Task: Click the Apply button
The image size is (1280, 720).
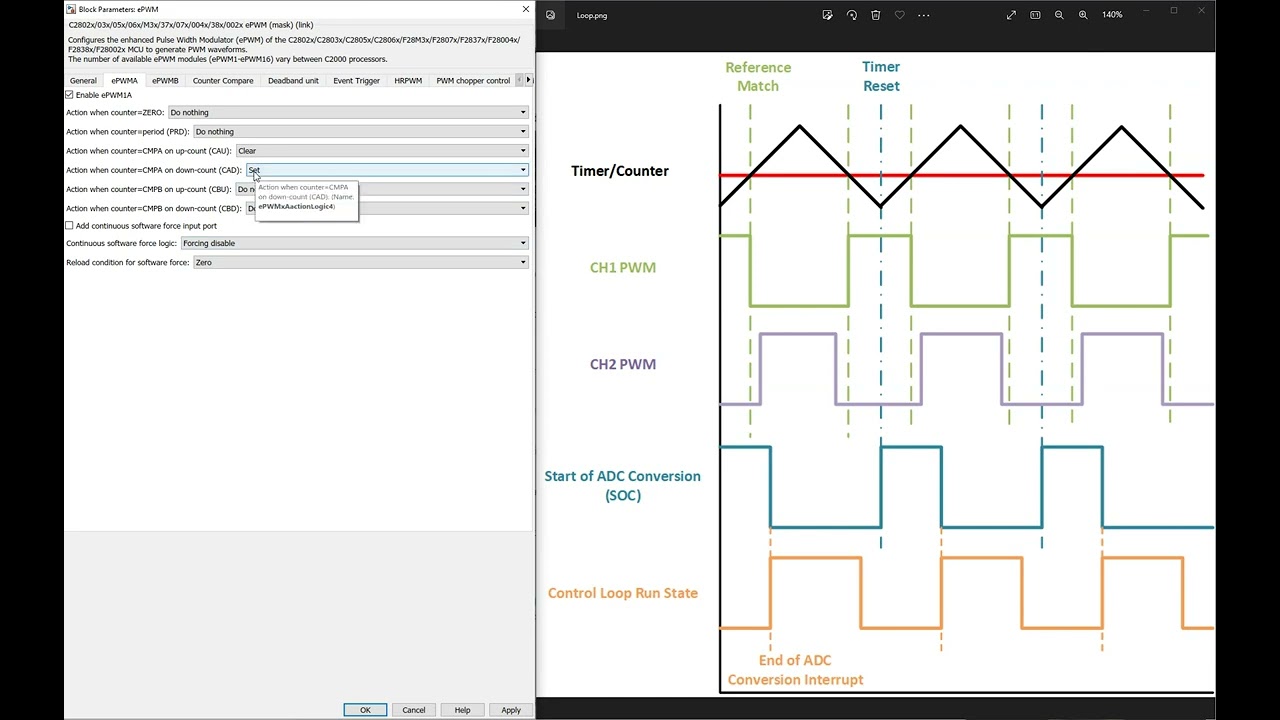Action: [511, 710]
